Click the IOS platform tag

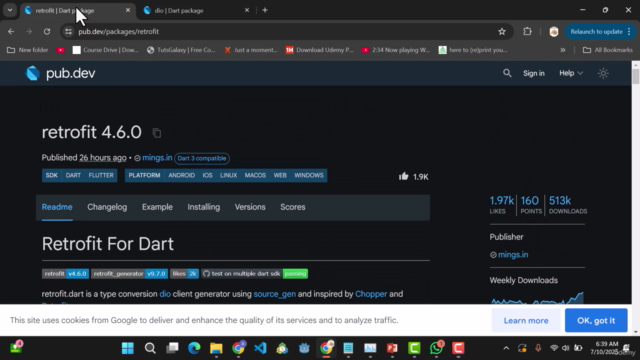(207, 175)
